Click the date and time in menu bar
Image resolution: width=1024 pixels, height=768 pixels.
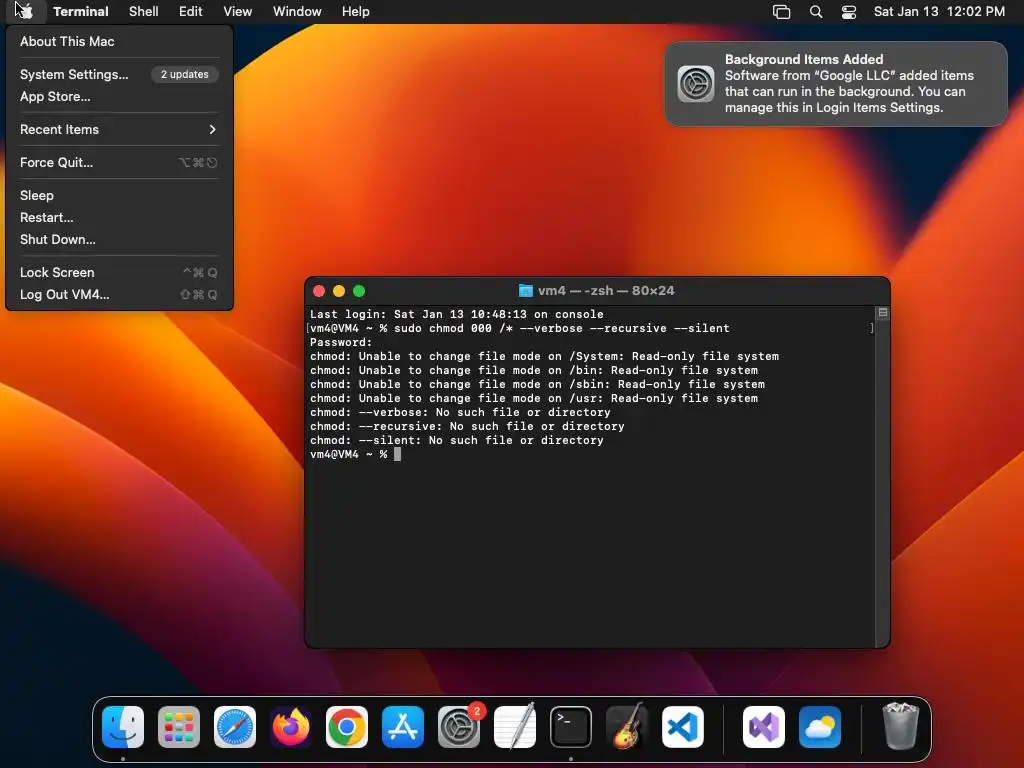[x=939, y=12]
